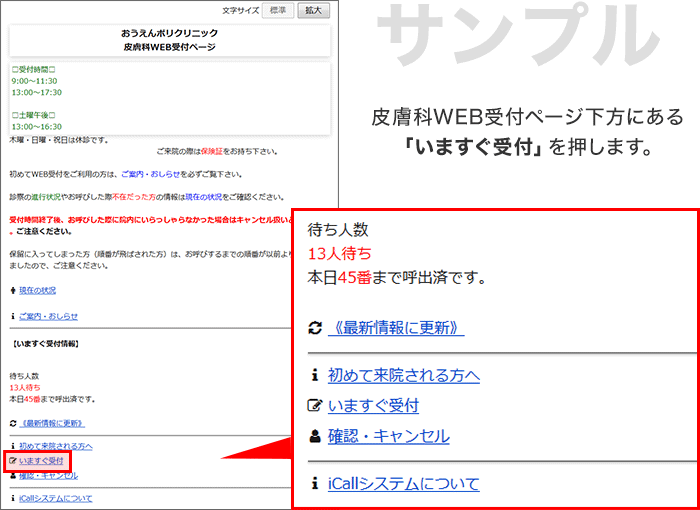Click the info icon beside small-page 初めて来院される方へ
Screen dimensions: 700x510
click(x=13, y=446)
